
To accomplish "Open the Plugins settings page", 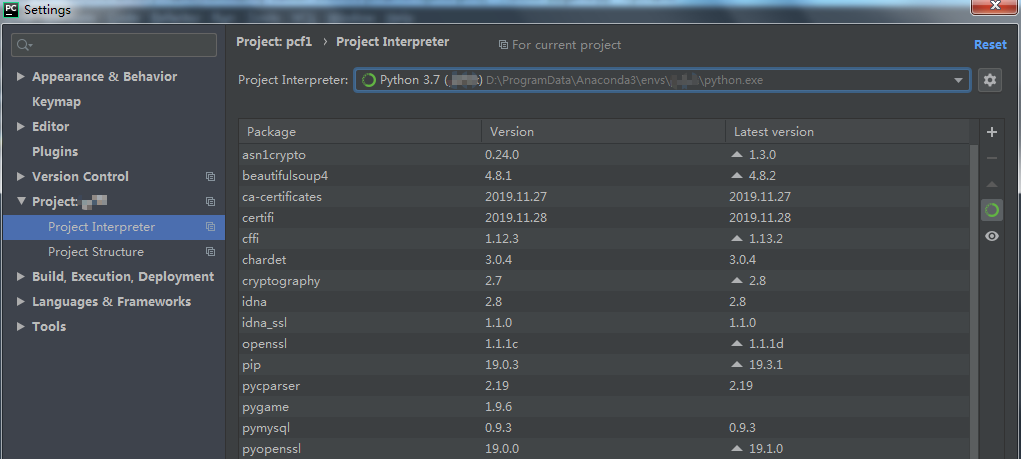I will pos(55,152).
